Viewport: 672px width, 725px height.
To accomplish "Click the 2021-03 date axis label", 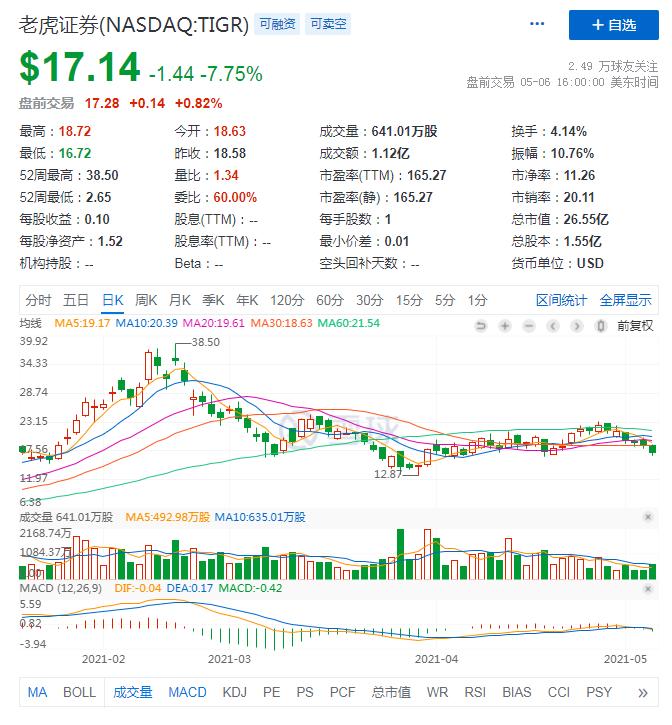I will click(229, 659).
